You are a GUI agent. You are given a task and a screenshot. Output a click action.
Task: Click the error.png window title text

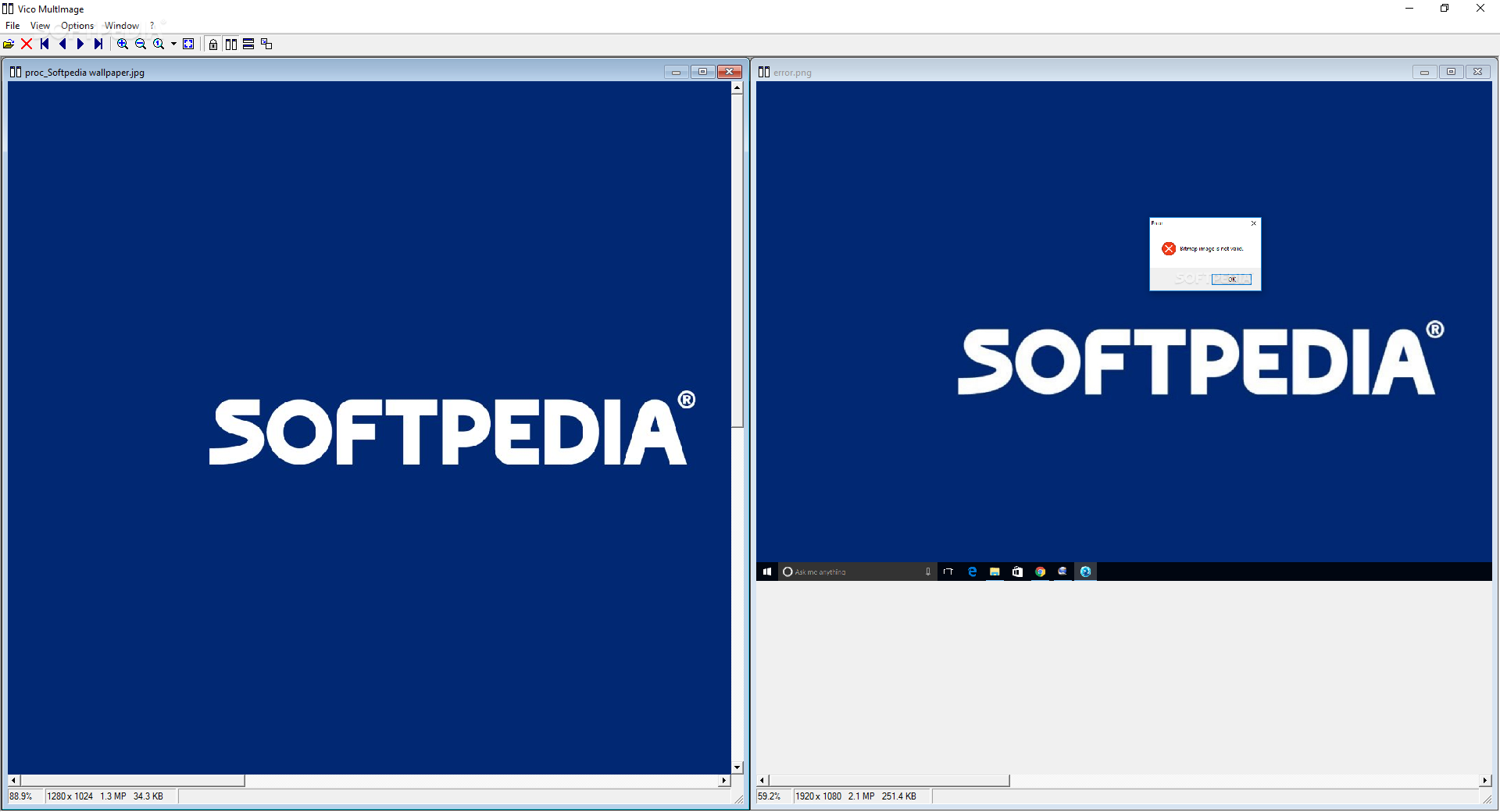coord(792,73)
